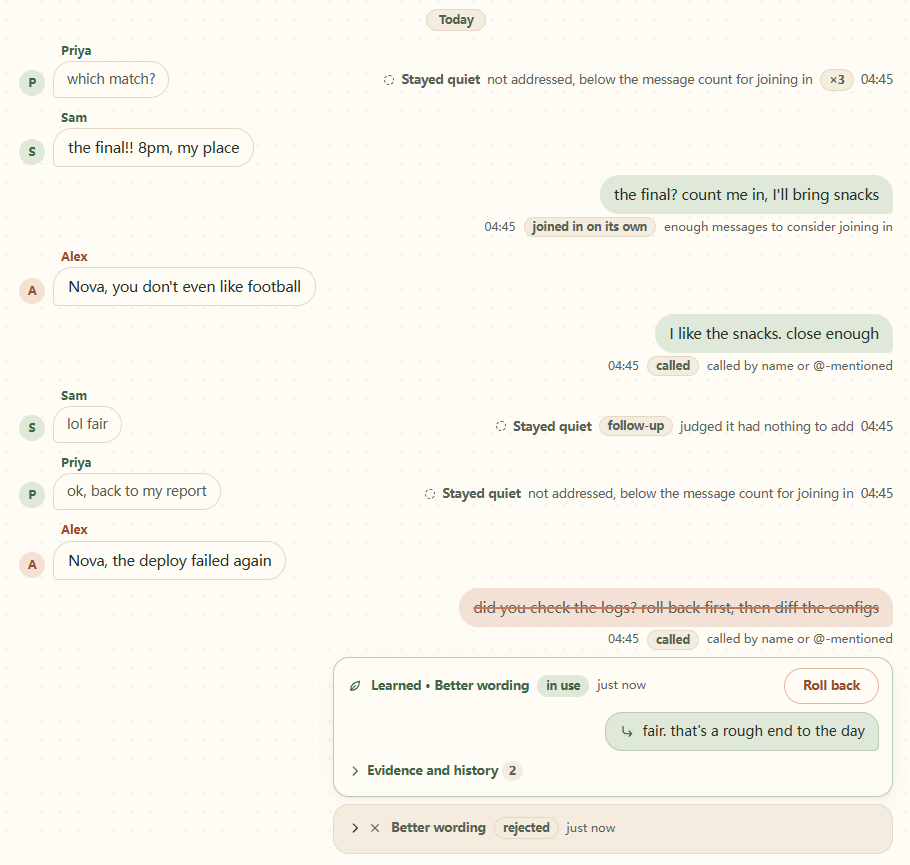Click the 'called' tag under 'I like the snacks'

coord(673,366)
